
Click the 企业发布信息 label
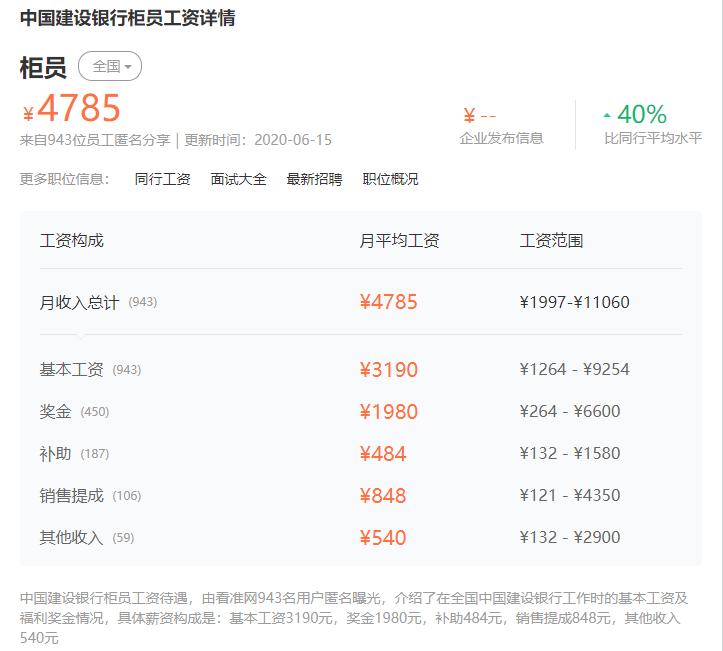501,138
